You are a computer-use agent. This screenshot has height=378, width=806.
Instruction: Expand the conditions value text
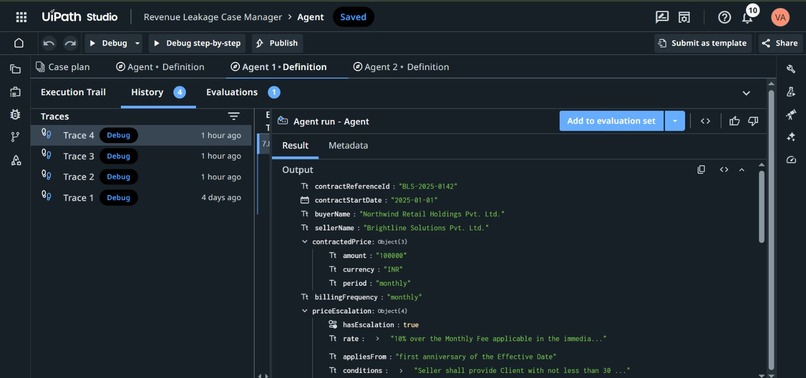click(x=401, y=370)
